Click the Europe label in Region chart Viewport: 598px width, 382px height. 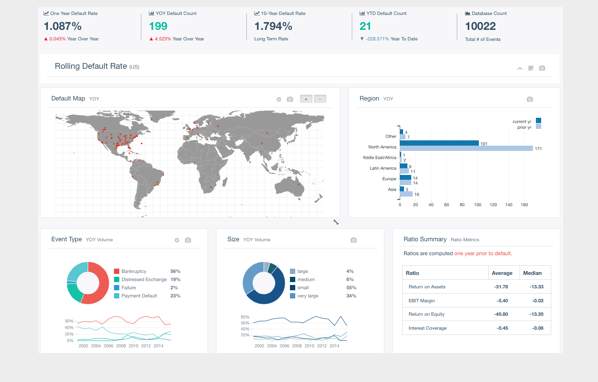pyautogui.click(x=389, y=179)
